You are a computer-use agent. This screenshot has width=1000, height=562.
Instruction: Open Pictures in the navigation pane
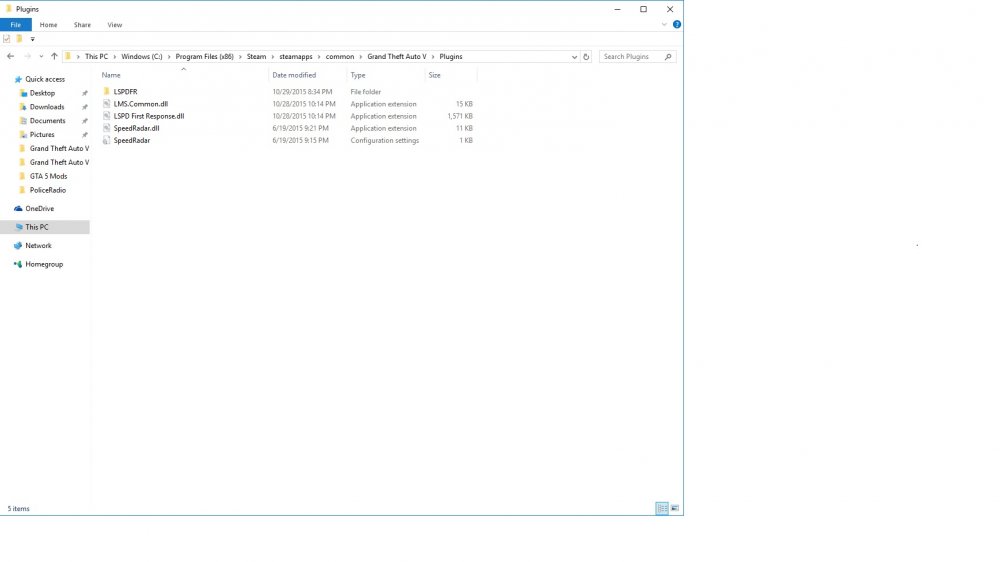click(42, 135)
